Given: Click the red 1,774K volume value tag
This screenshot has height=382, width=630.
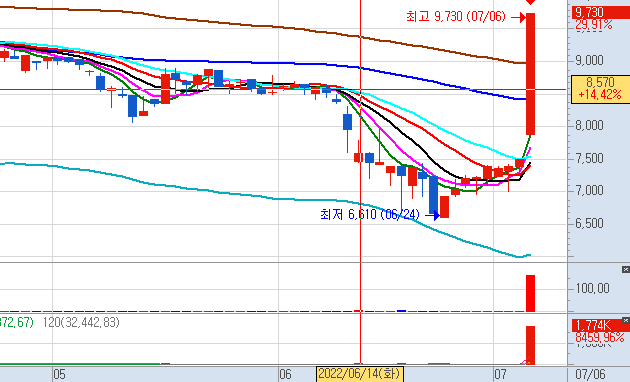Looking at the screenshot, I should [601, 325].
